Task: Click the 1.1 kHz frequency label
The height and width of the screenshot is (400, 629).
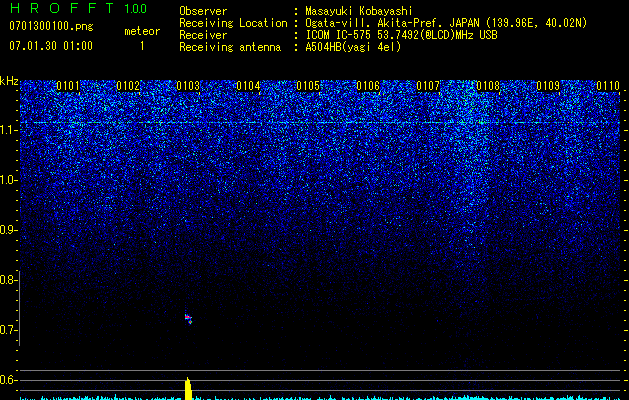Action: [9, 130]
